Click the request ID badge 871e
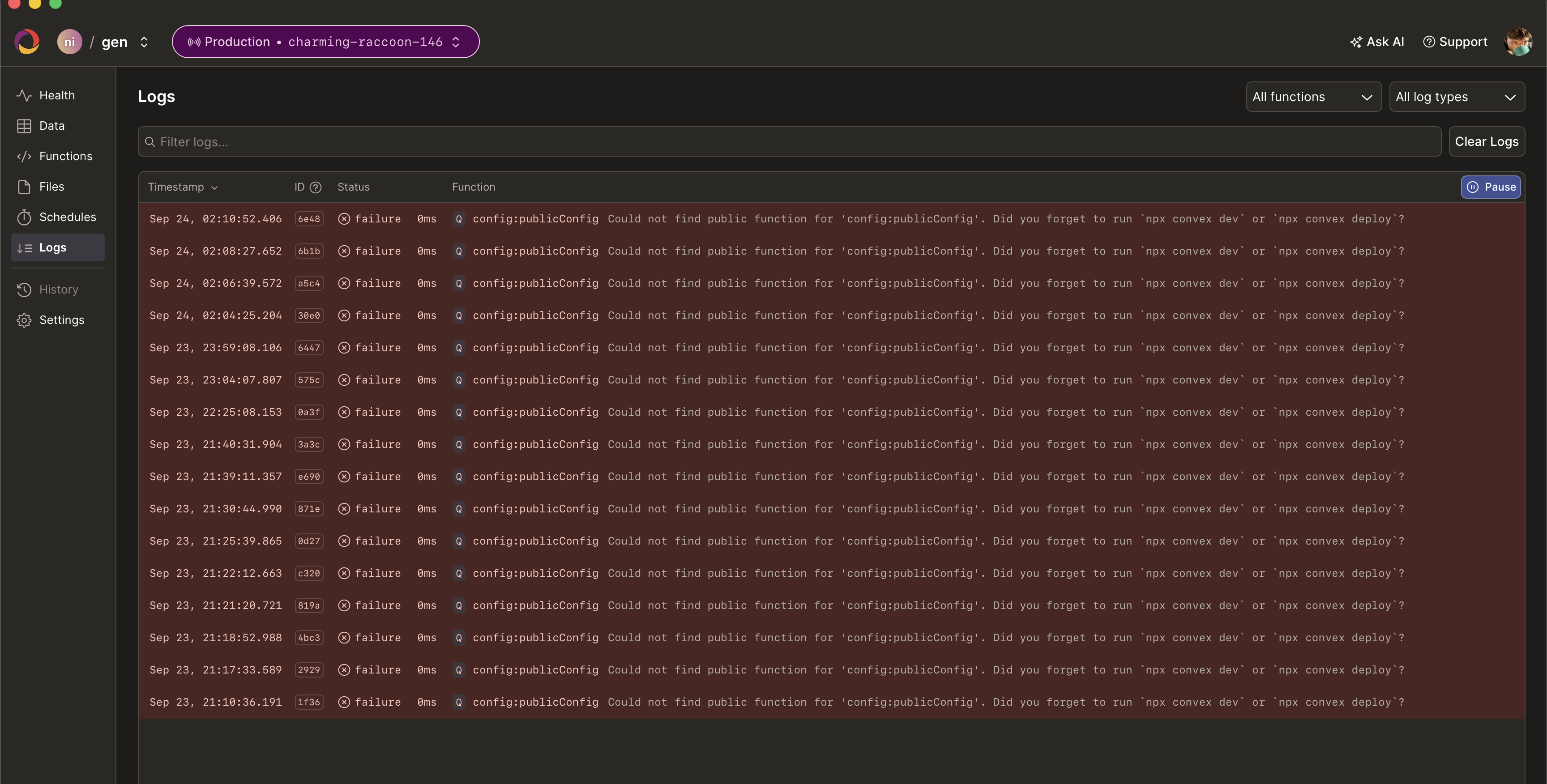This screenshot has width=1547, height=784. point(309,508)
